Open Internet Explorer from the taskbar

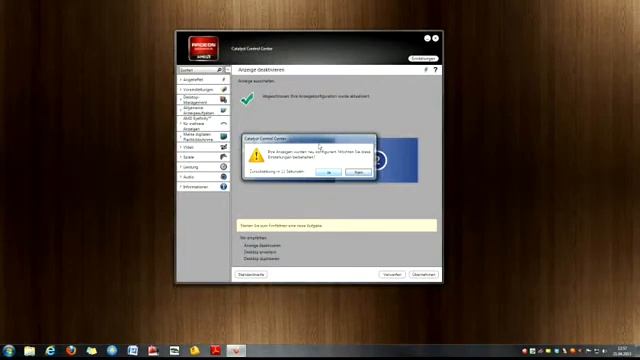pyautogui.click(x=50, y=351)
